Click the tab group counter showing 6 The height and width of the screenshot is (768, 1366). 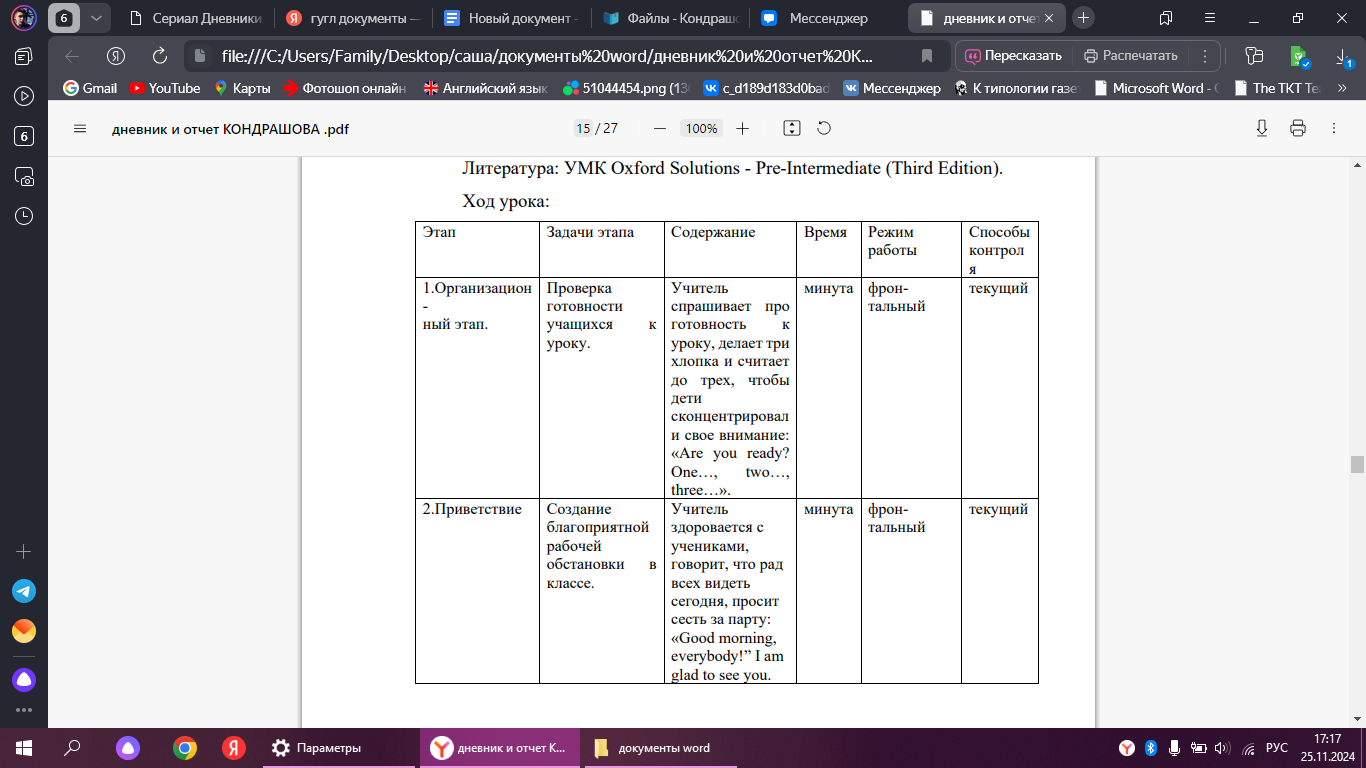[x=63, y=18]
